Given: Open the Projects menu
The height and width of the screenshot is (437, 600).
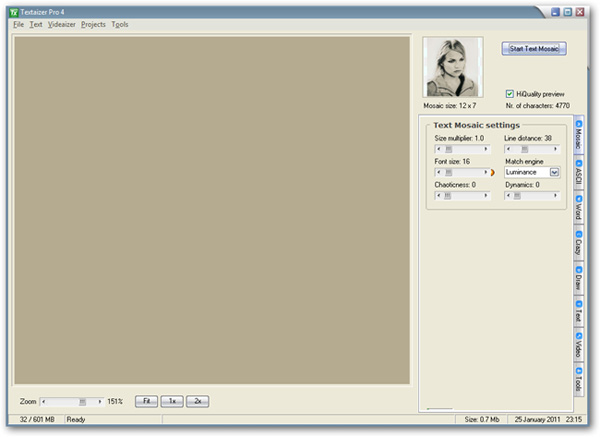Looking at the screenshot, I should click(x=93, y=24).
